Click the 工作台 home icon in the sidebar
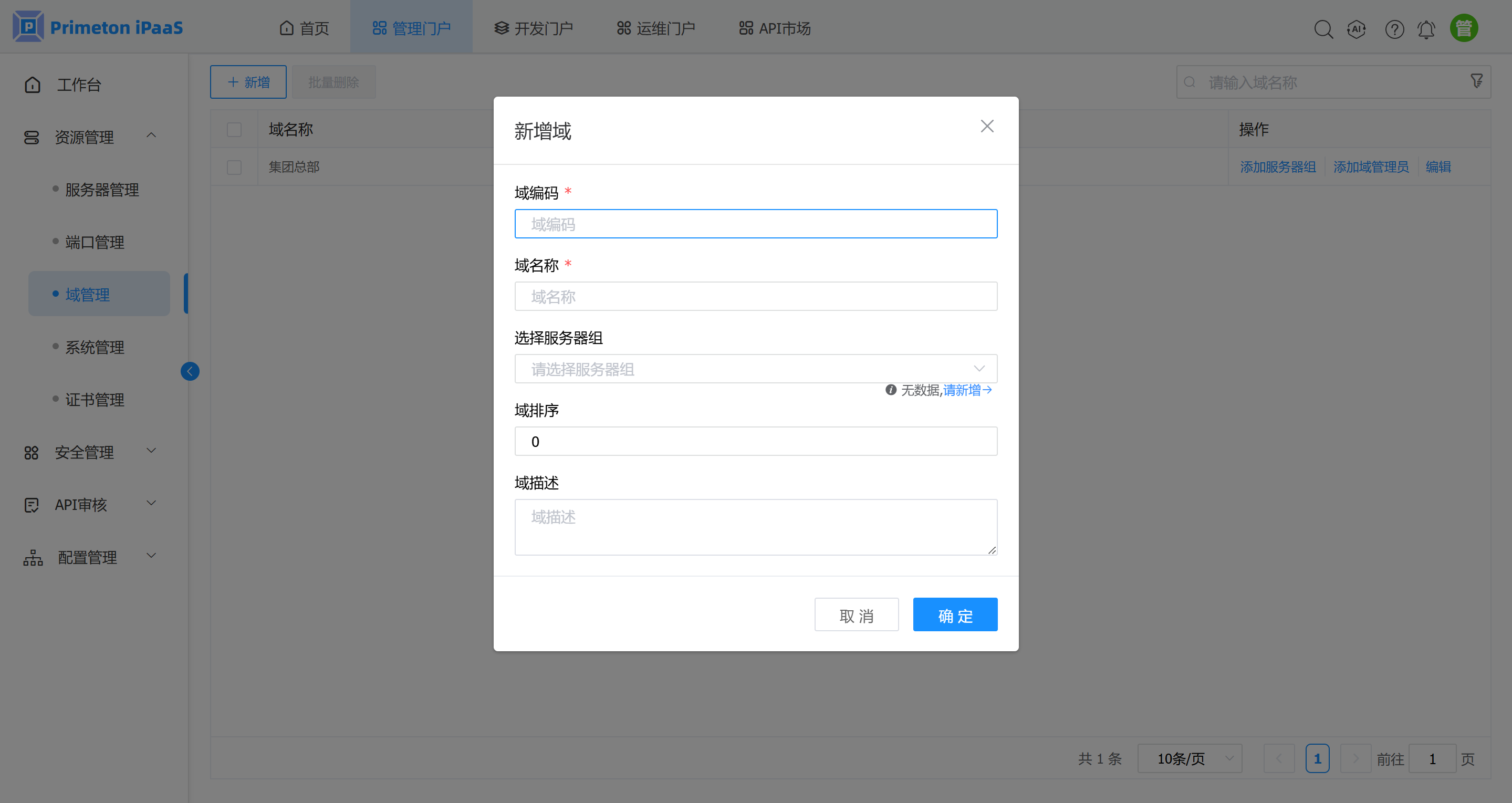 [x=32, y=85]
